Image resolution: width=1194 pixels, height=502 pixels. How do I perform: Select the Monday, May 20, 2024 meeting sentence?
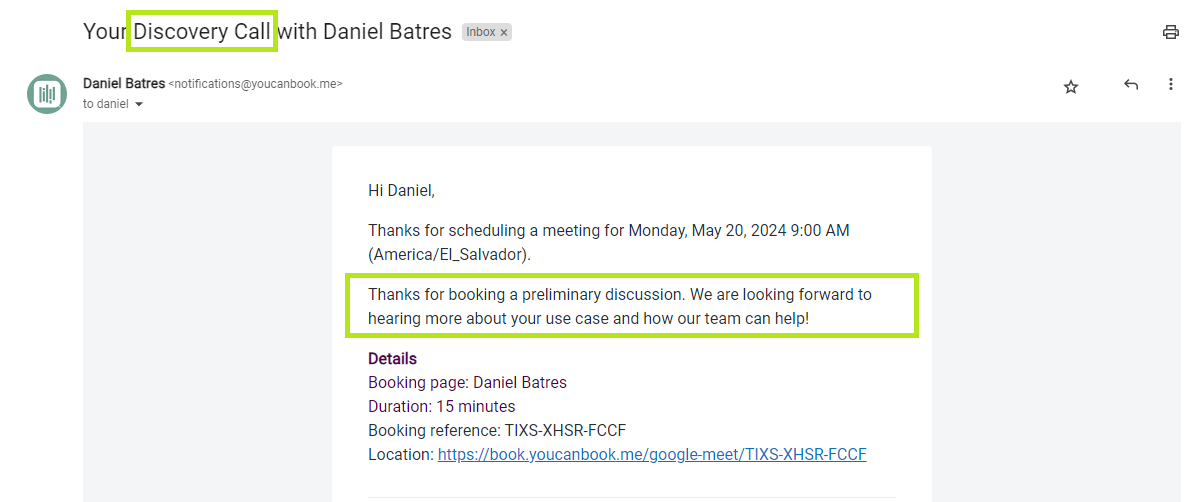[608, 242]
